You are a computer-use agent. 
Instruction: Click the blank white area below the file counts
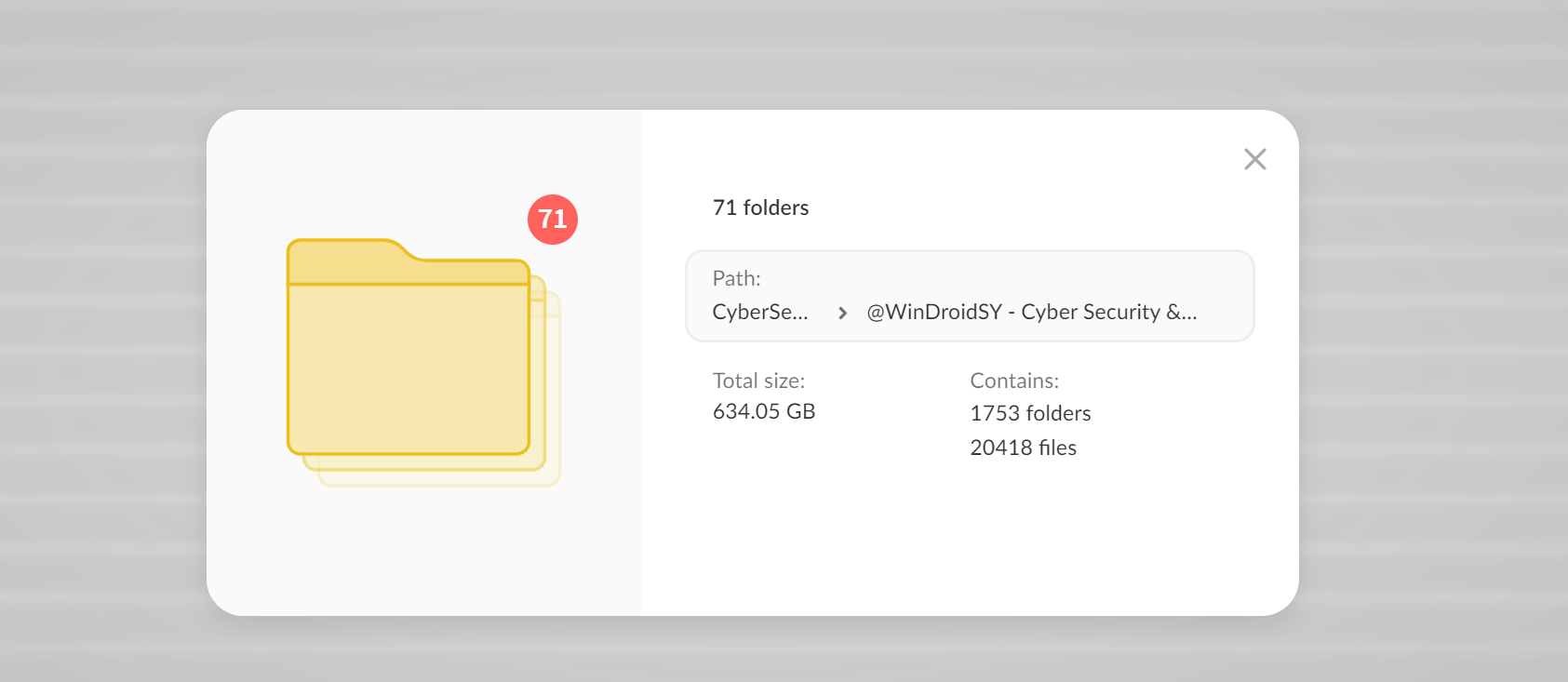(x=968, y=540)
